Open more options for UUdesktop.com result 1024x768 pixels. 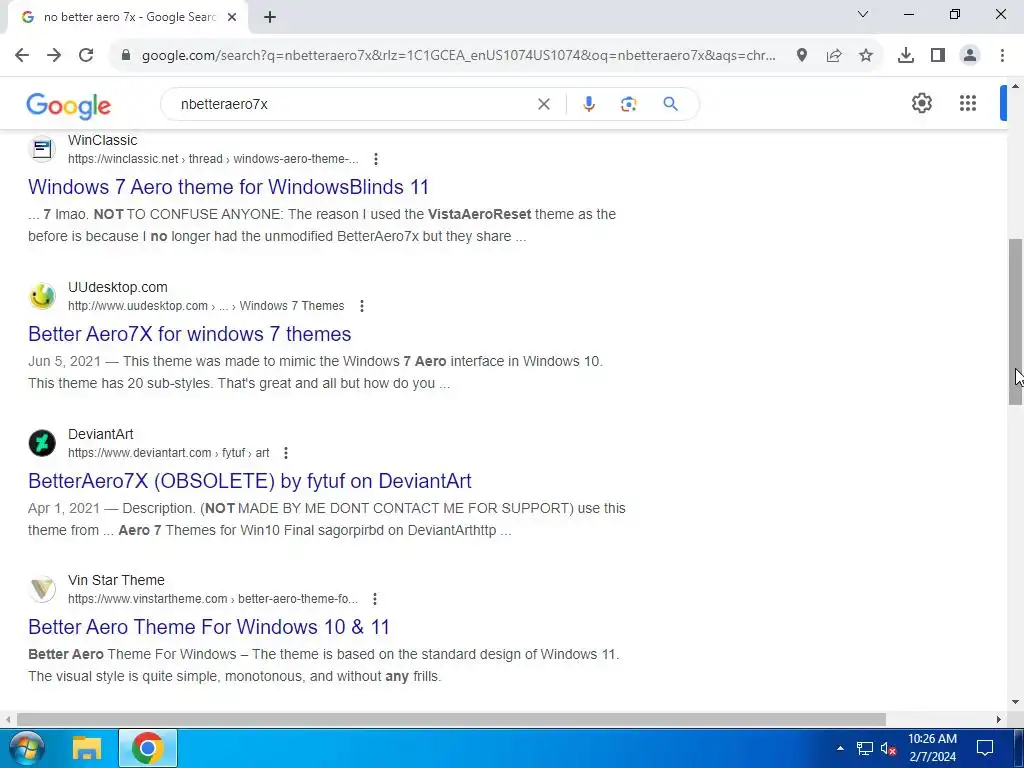[x=362, y=306]
